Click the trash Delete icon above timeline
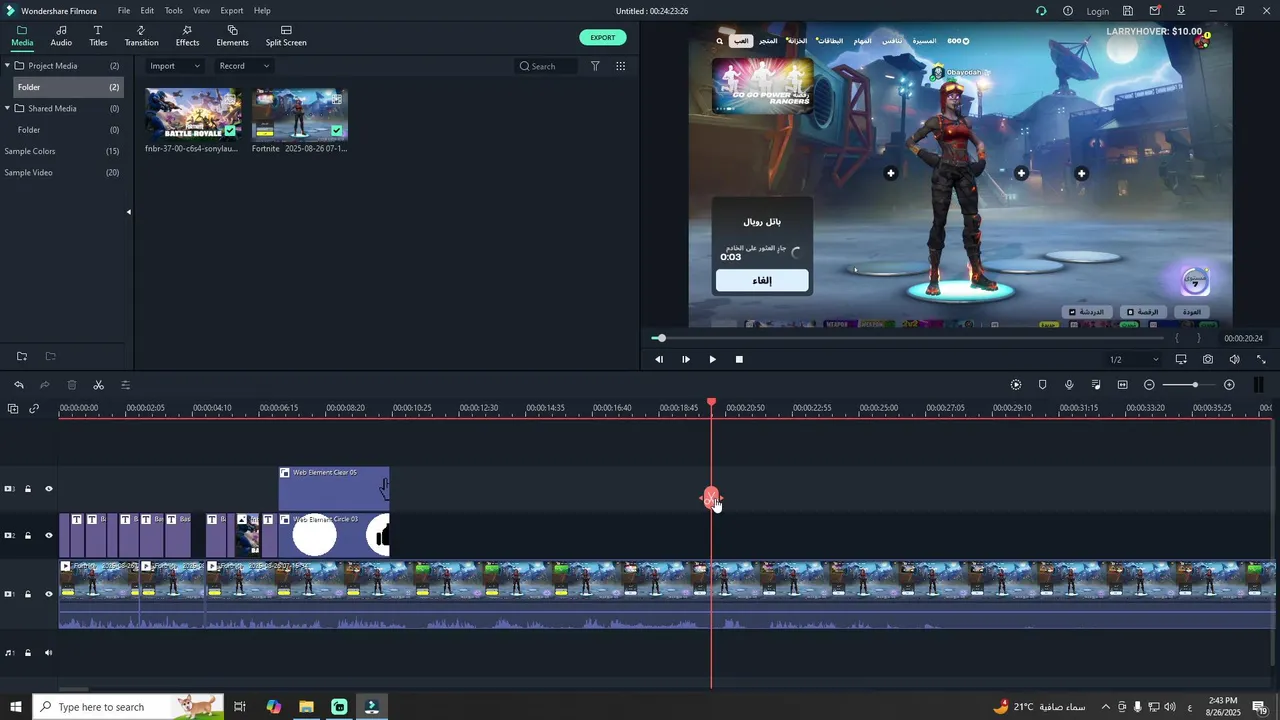 point(72,385)
